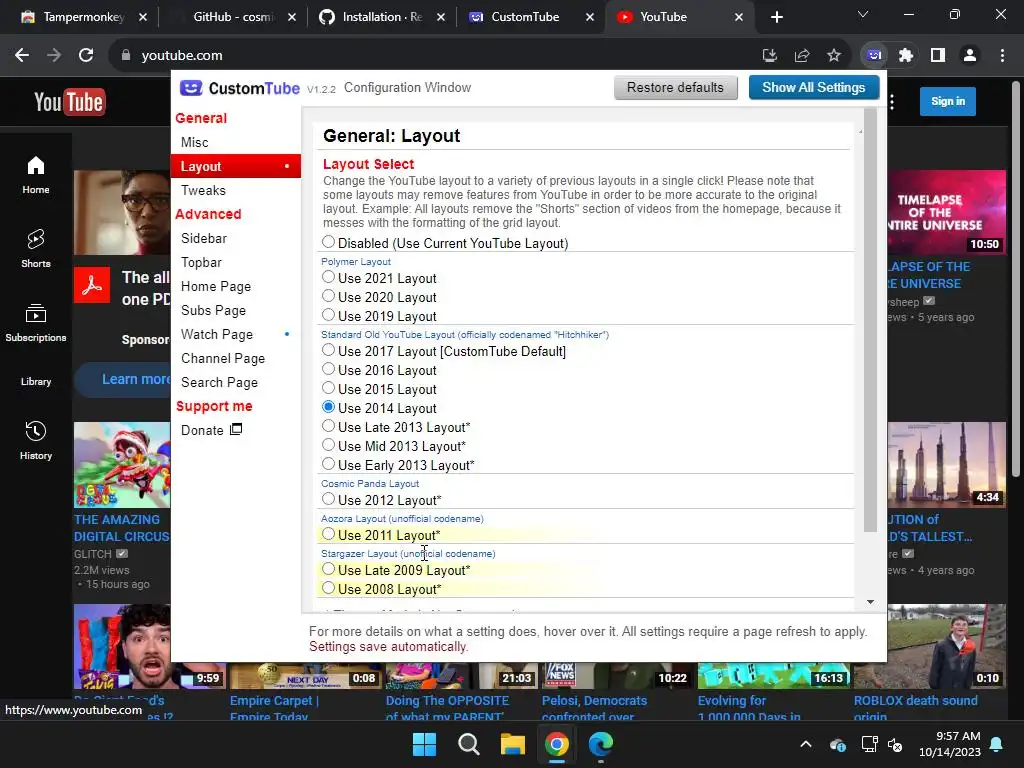Select Use 2011 Layout option

tap(328, 534)
